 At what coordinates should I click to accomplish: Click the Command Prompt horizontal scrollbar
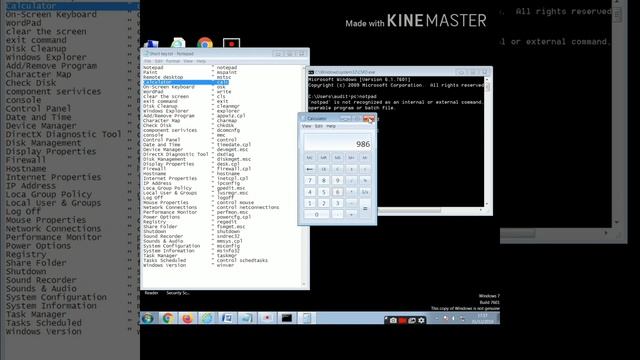431,210
